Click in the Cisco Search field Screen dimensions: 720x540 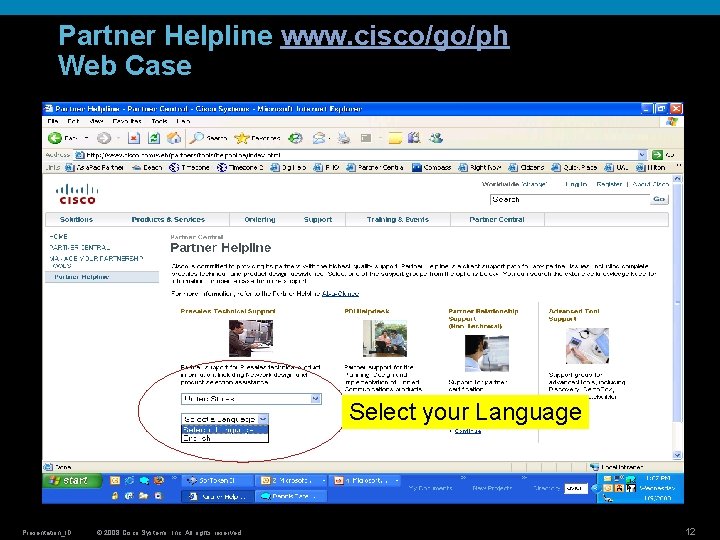[x=570, y=200]
